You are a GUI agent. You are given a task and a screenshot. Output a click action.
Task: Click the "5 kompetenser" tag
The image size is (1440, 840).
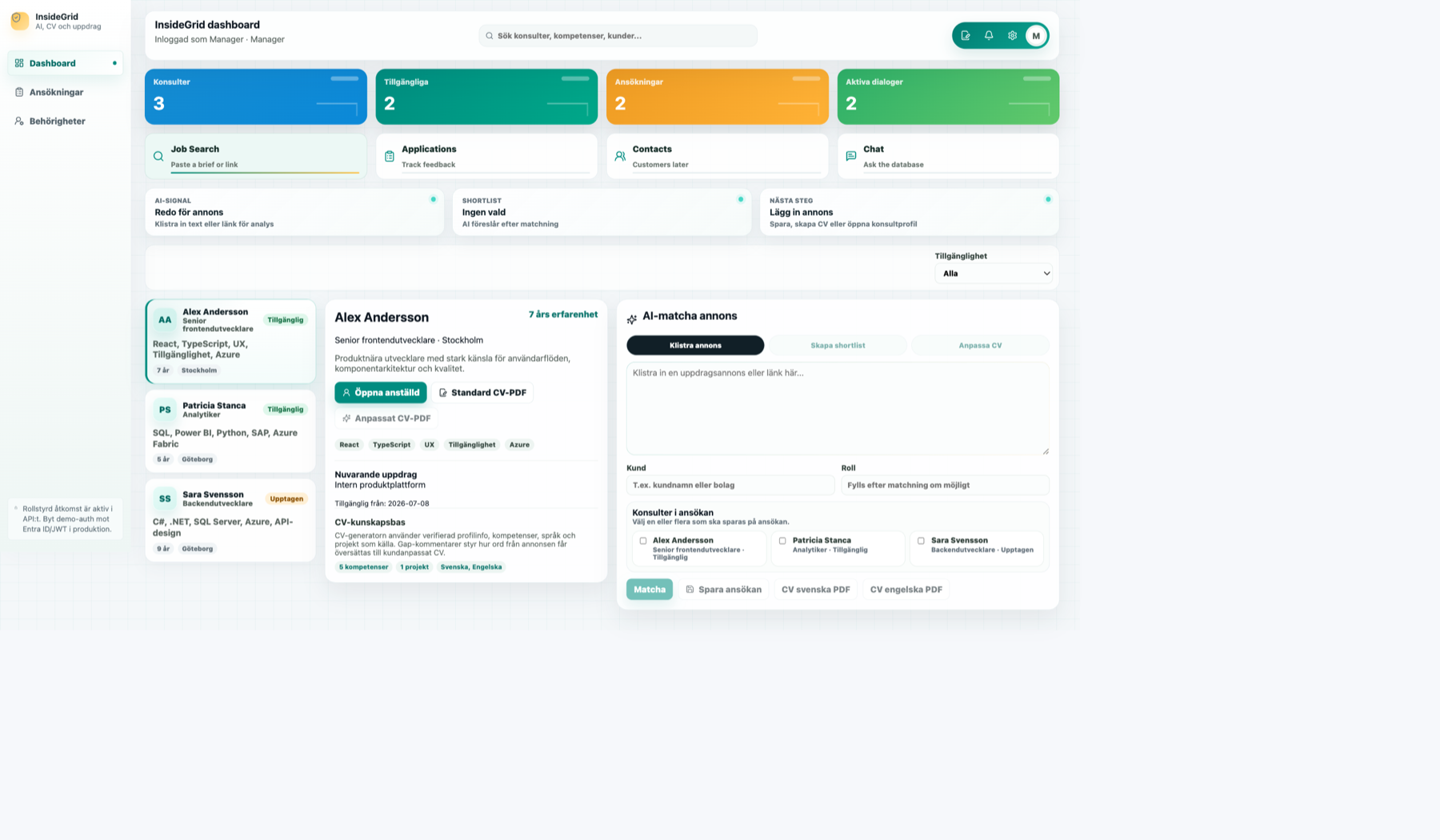click(x=363, y=567)
